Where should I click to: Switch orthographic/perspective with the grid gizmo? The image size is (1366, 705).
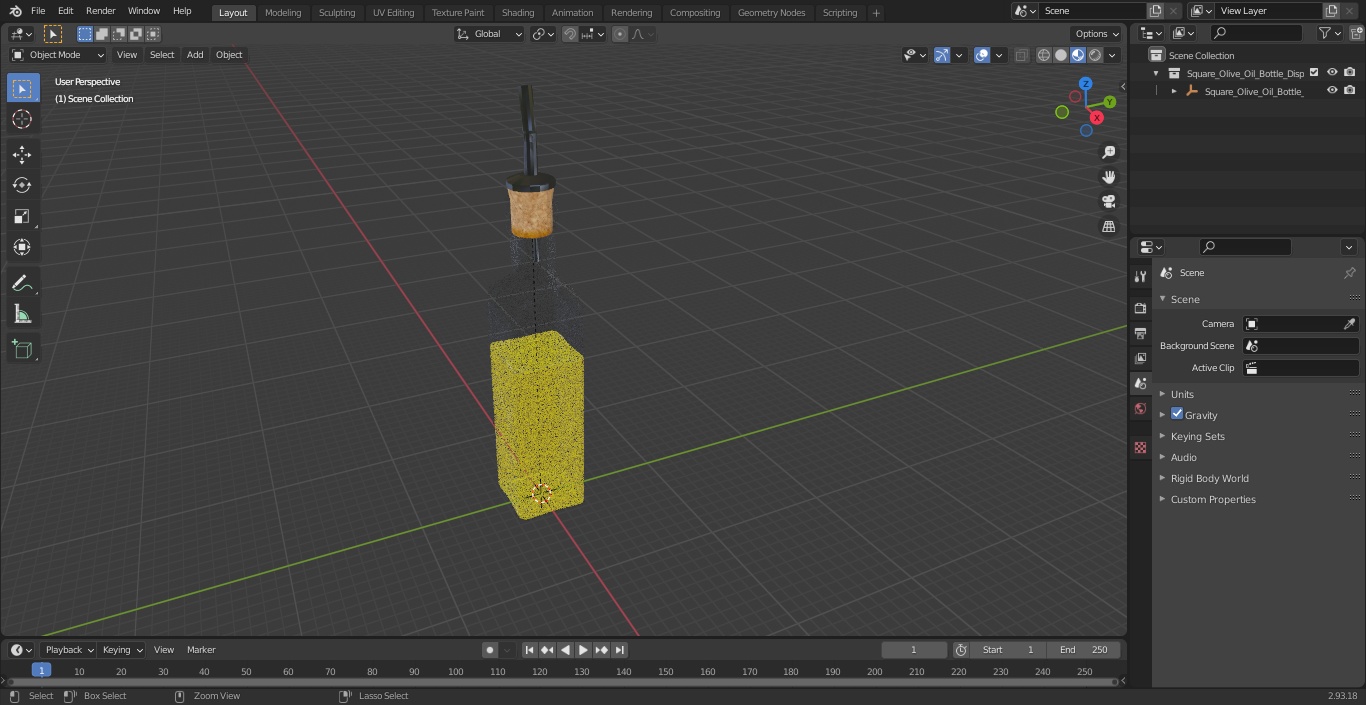click(1108, 226)
